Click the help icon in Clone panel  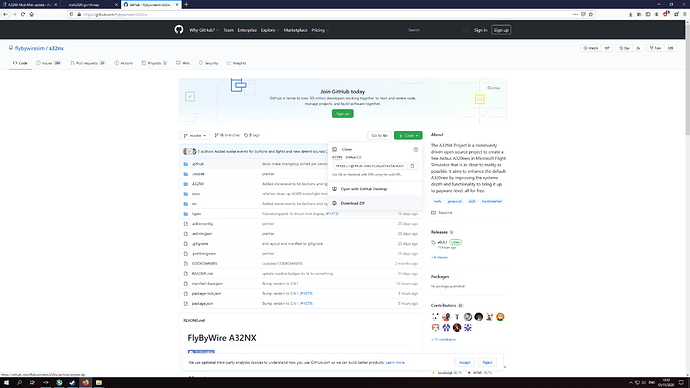click(415, 150)
